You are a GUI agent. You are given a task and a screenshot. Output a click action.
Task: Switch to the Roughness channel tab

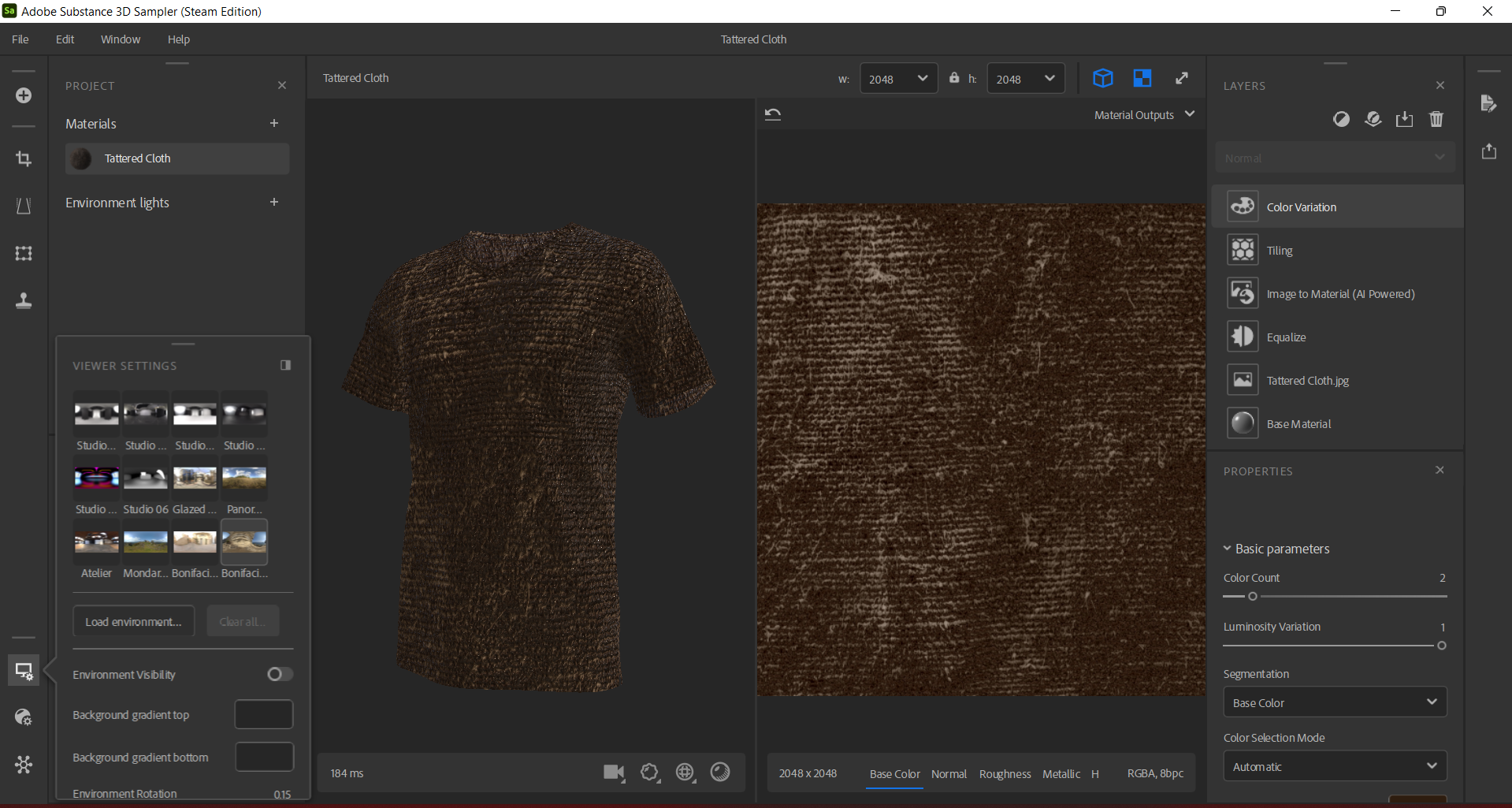point(1005,774)
